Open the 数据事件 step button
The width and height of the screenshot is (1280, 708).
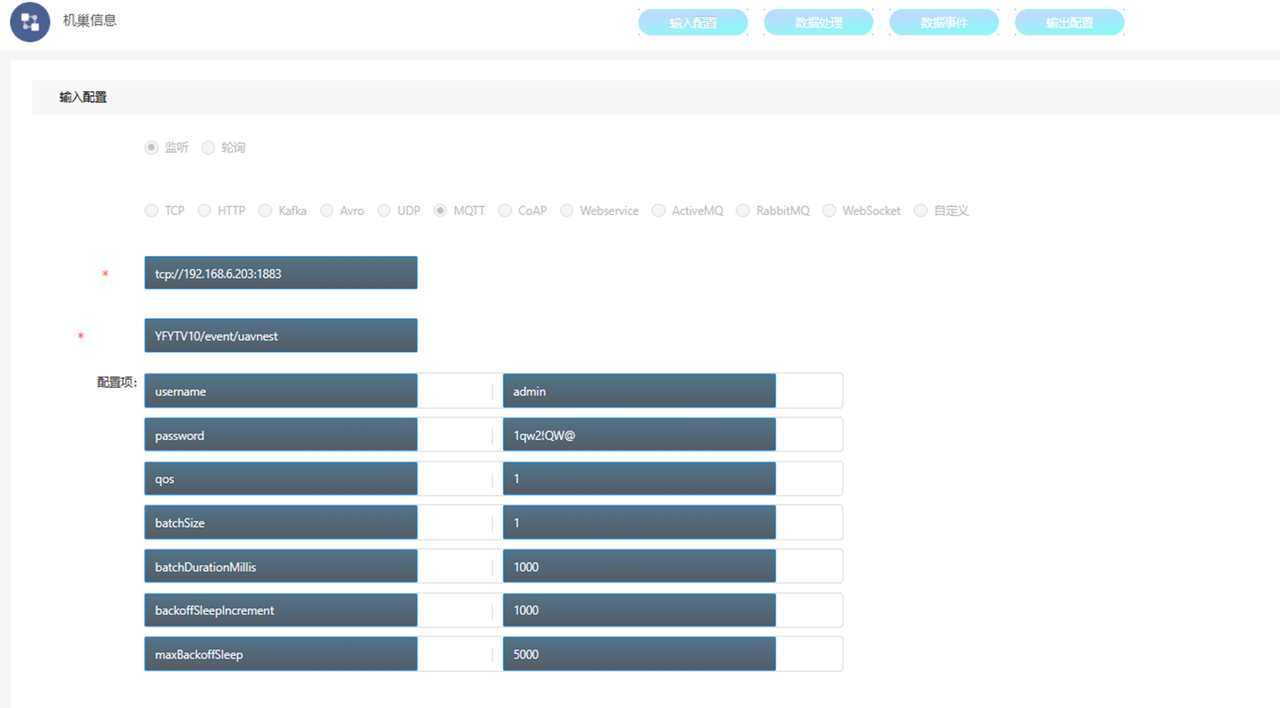click(x=944, y=22)
